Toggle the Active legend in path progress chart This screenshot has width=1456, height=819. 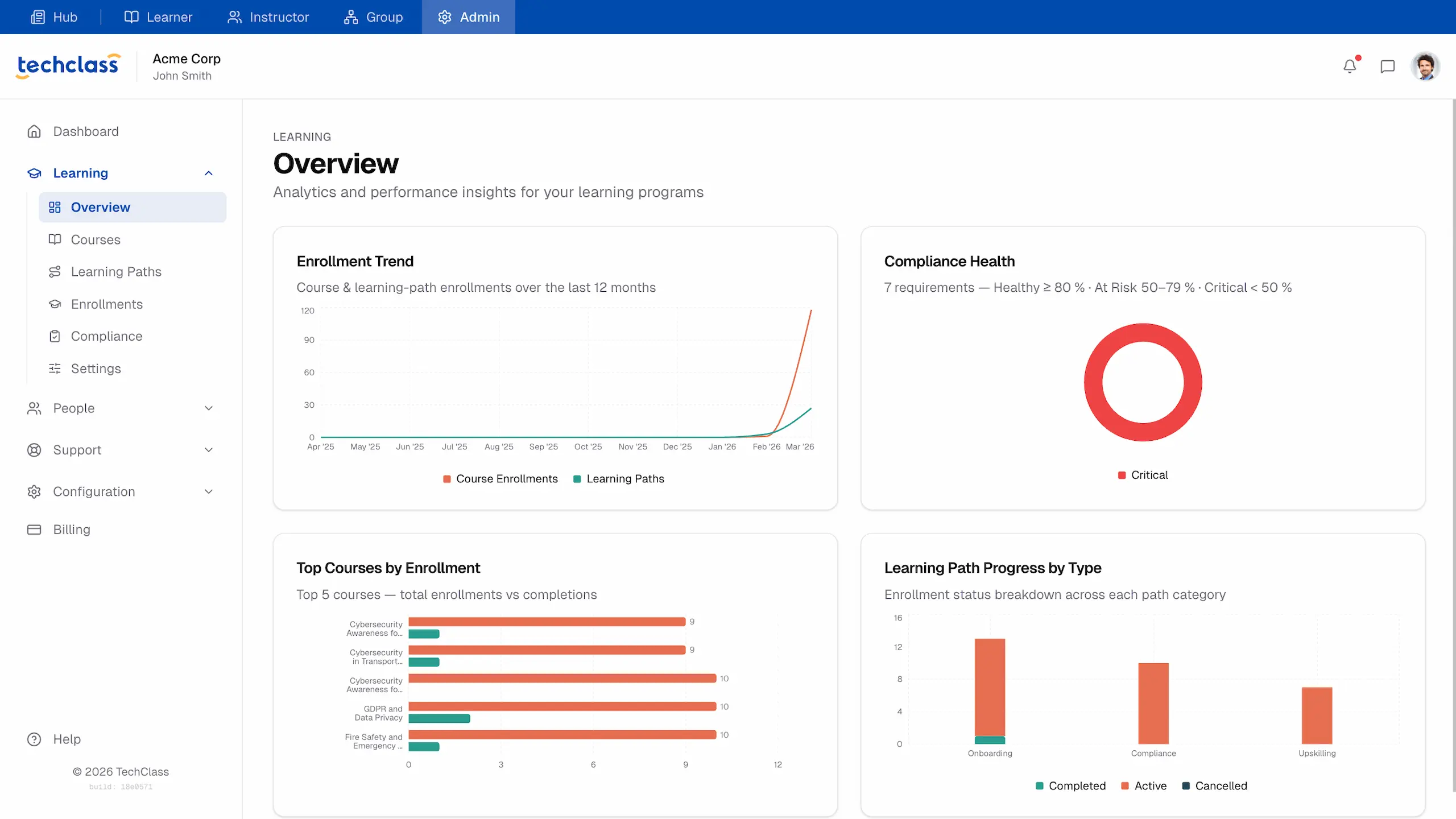click(1144, 785)
